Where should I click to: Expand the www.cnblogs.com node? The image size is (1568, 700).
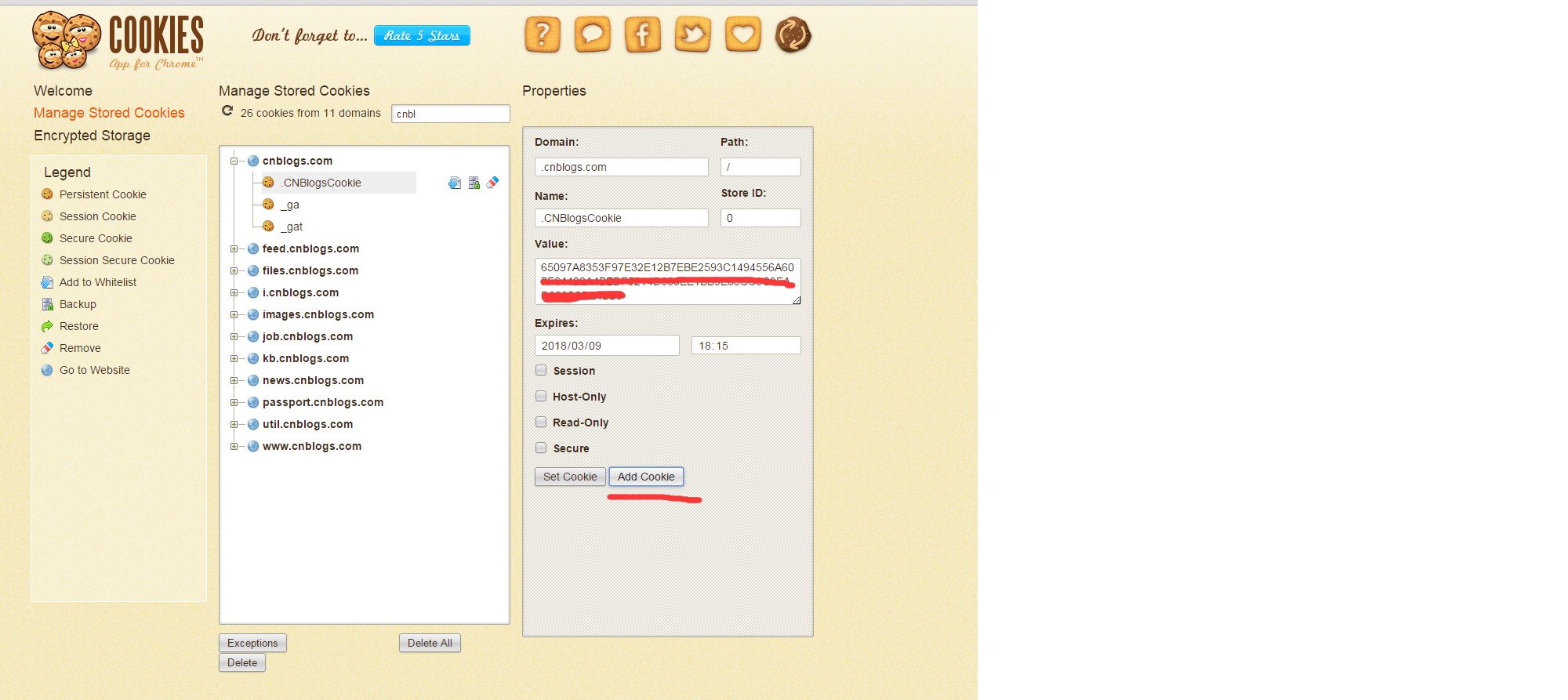234,446
